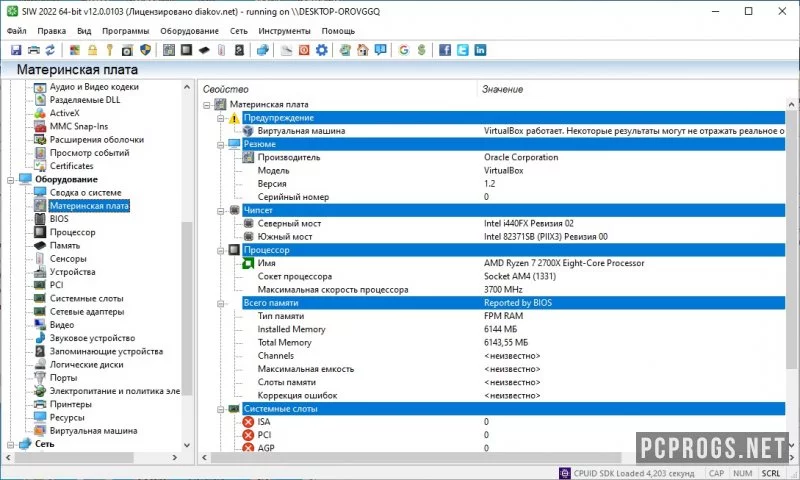The height and width of the screenshot is (480, 800).
Task: Click tree panel horizontal scroll right arrow
Action: pyautogui.click(x=175, y=458)
